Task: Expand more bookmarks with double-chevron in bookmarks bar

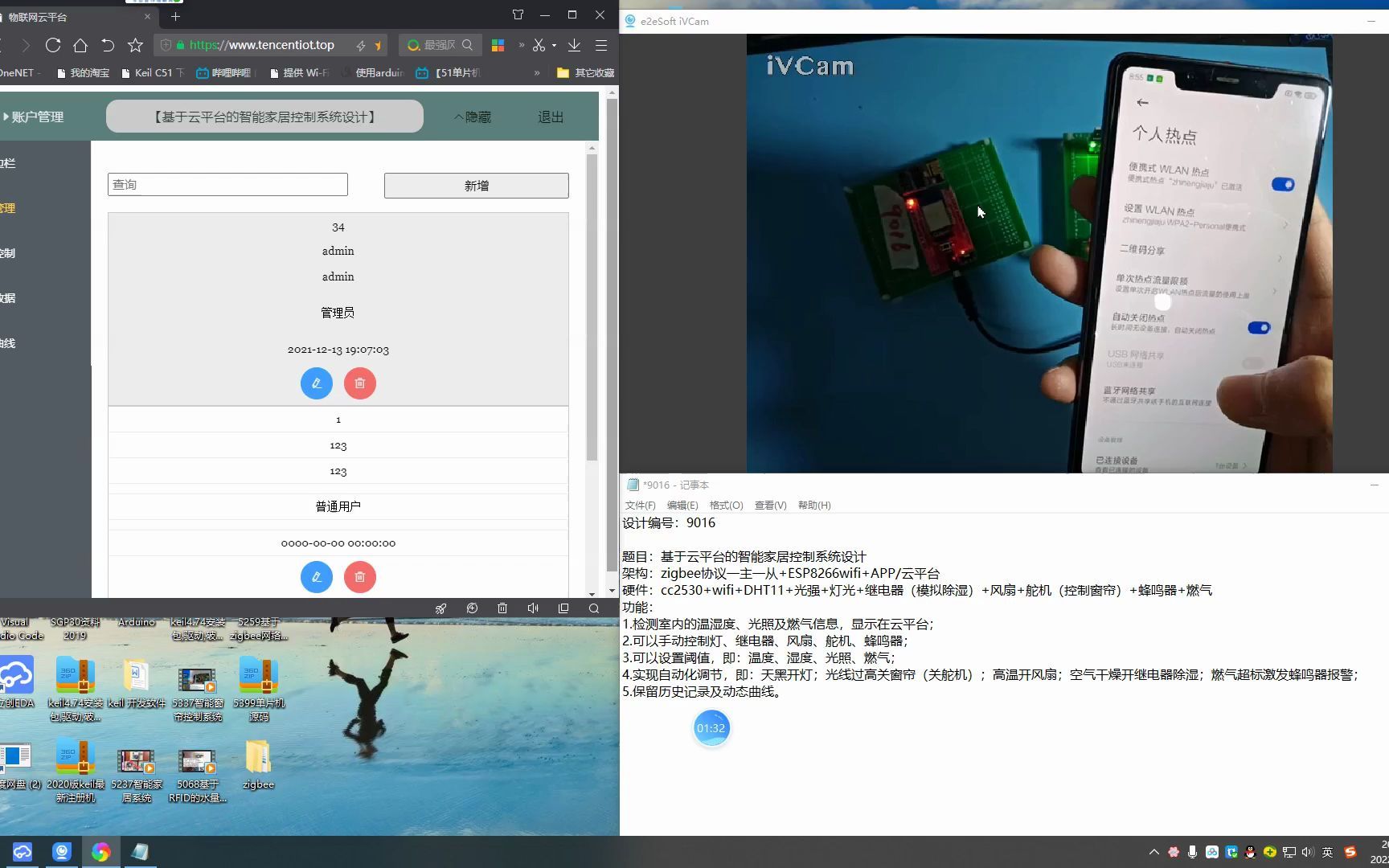Action: (537, 73)
